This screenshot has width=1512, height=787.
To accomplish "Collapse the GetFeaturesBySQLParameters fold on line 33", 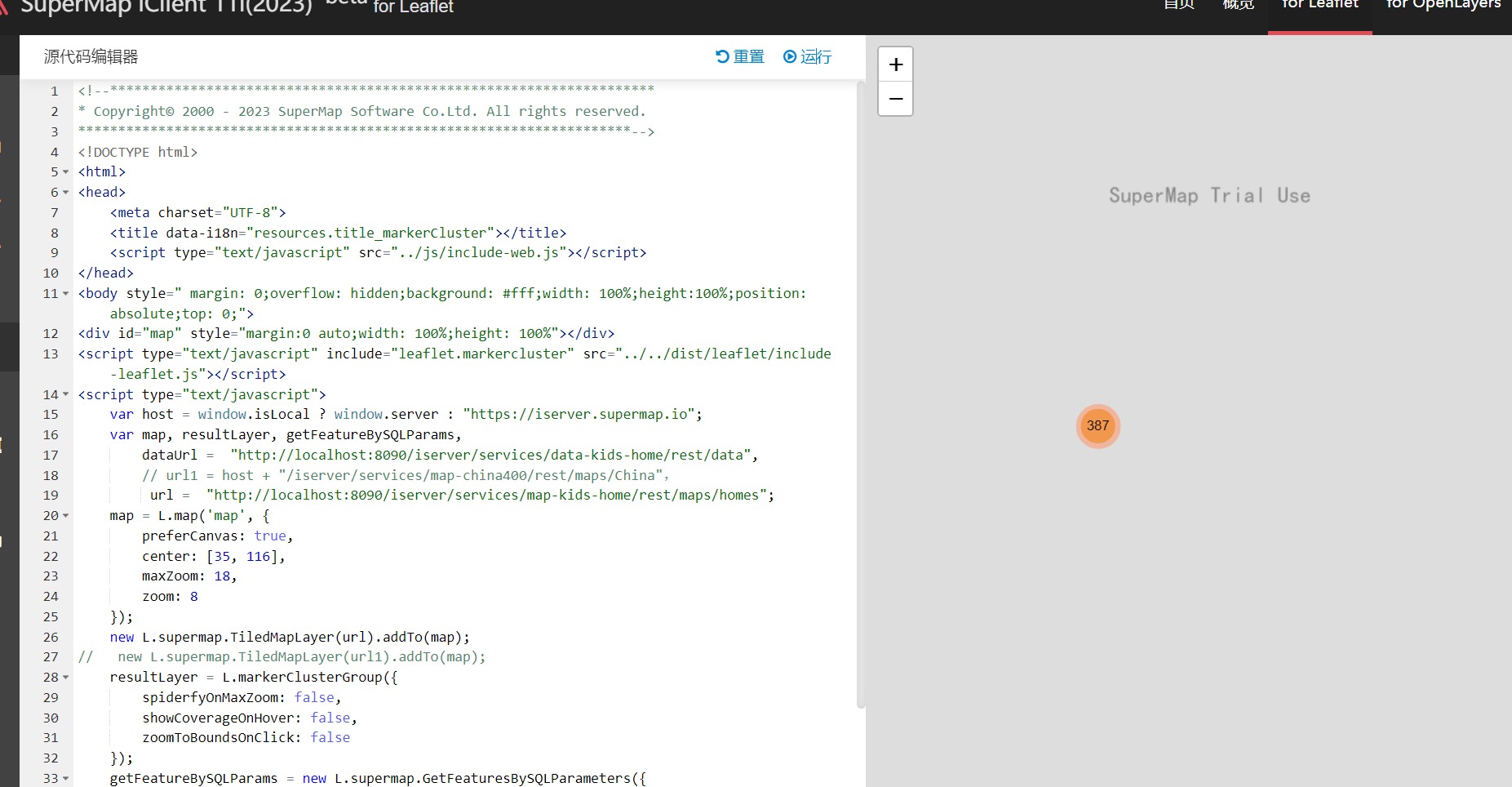I will click(65, 779).
